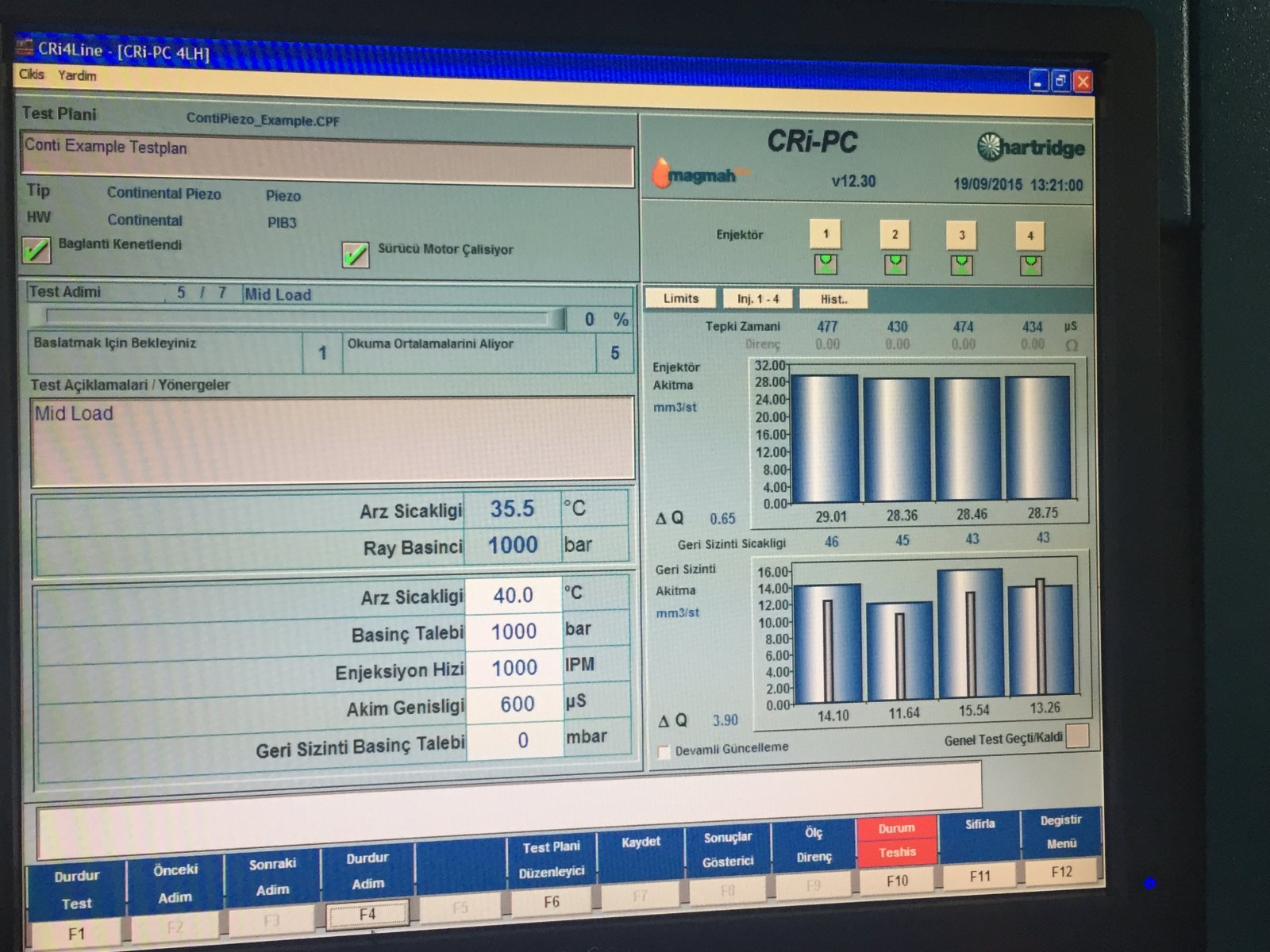
Task: Click Degistir Menü F12 button
Action: pyautogui.click(x=1060, y=845)
